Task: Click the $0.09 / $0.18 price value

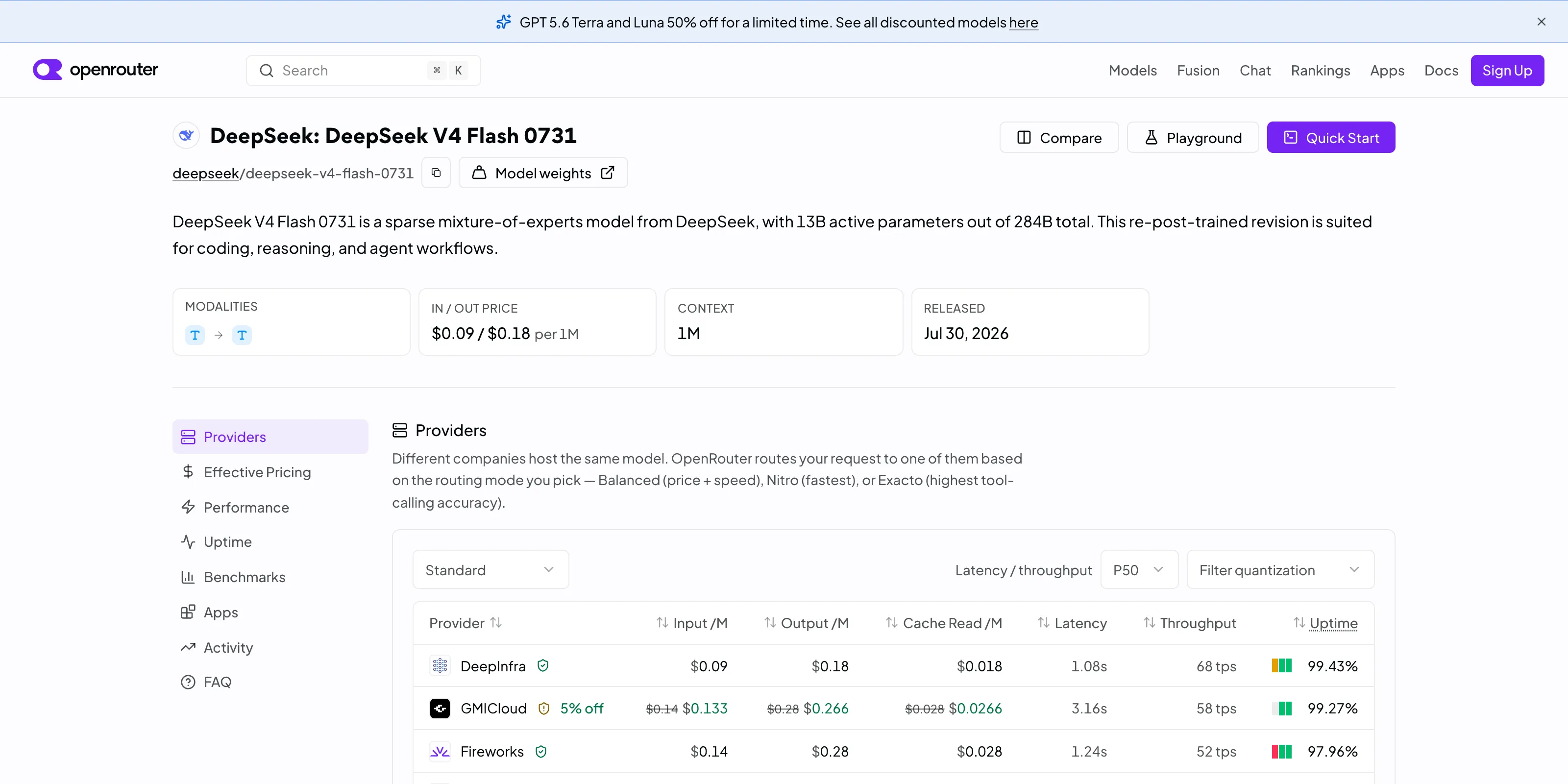Action: [x=481, y=334]
